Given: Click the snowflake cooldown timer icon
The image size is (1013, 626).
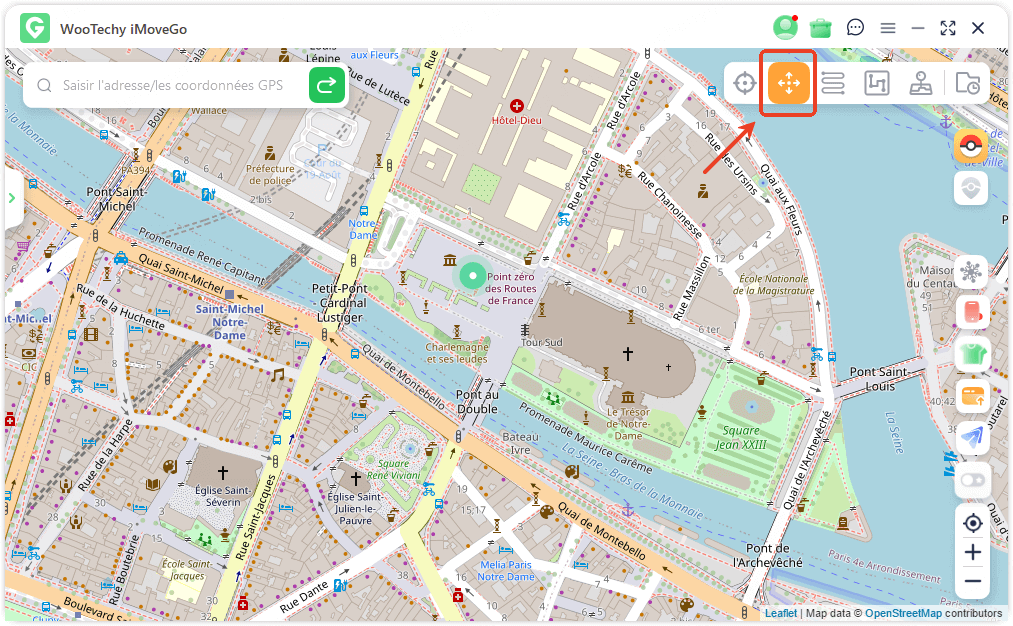Looking at the screenshot, I should click(971, 272).
